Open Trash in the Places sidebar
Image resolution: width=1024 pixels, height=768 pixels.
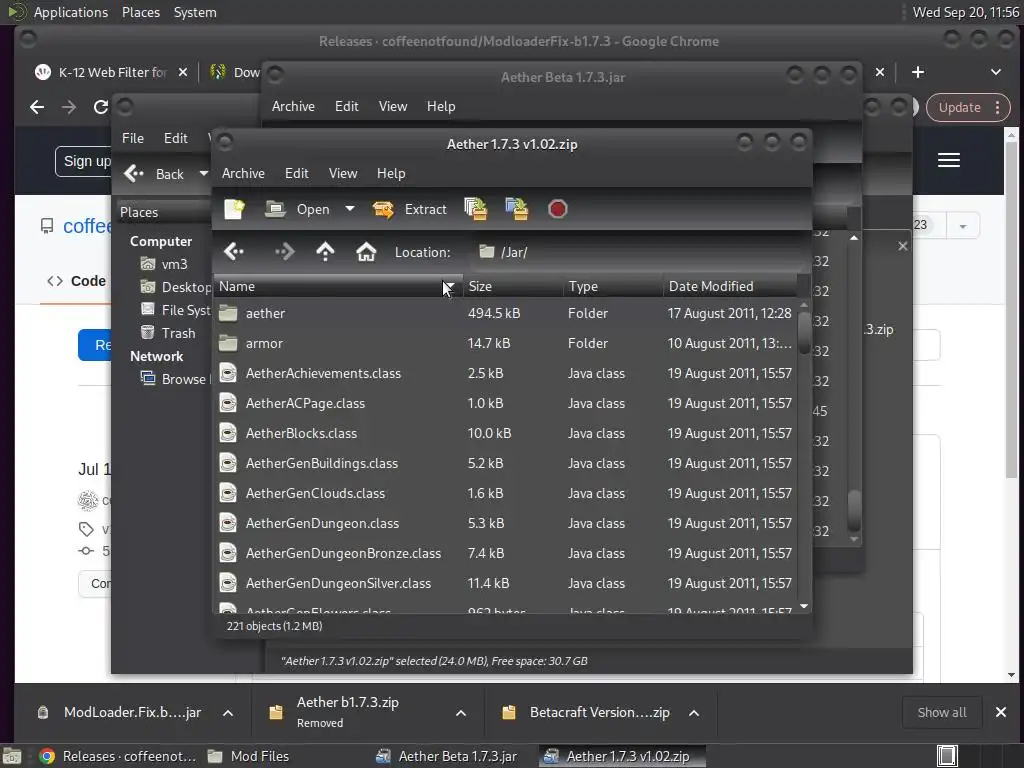click(x=168, y=333)
